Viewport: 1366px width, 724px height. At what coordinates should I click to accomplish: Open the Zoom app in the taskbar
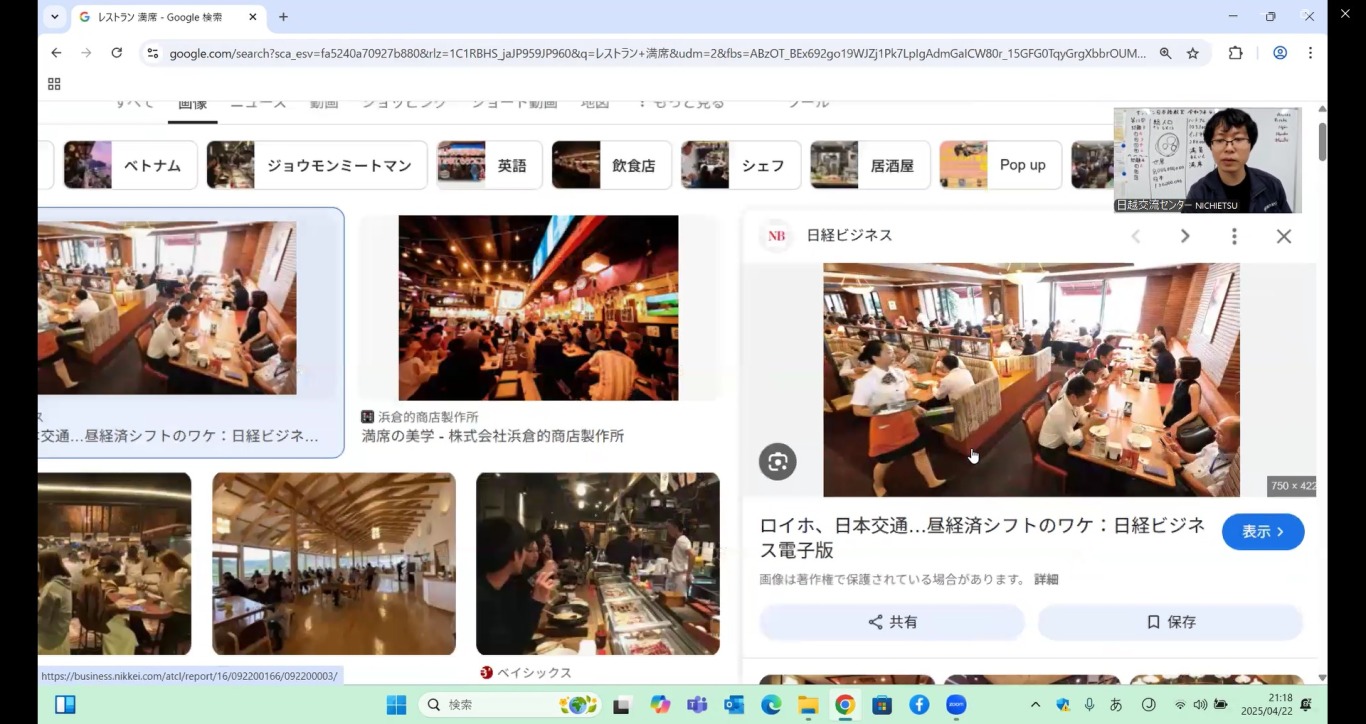pyautogui.click(x=955, y=705)
